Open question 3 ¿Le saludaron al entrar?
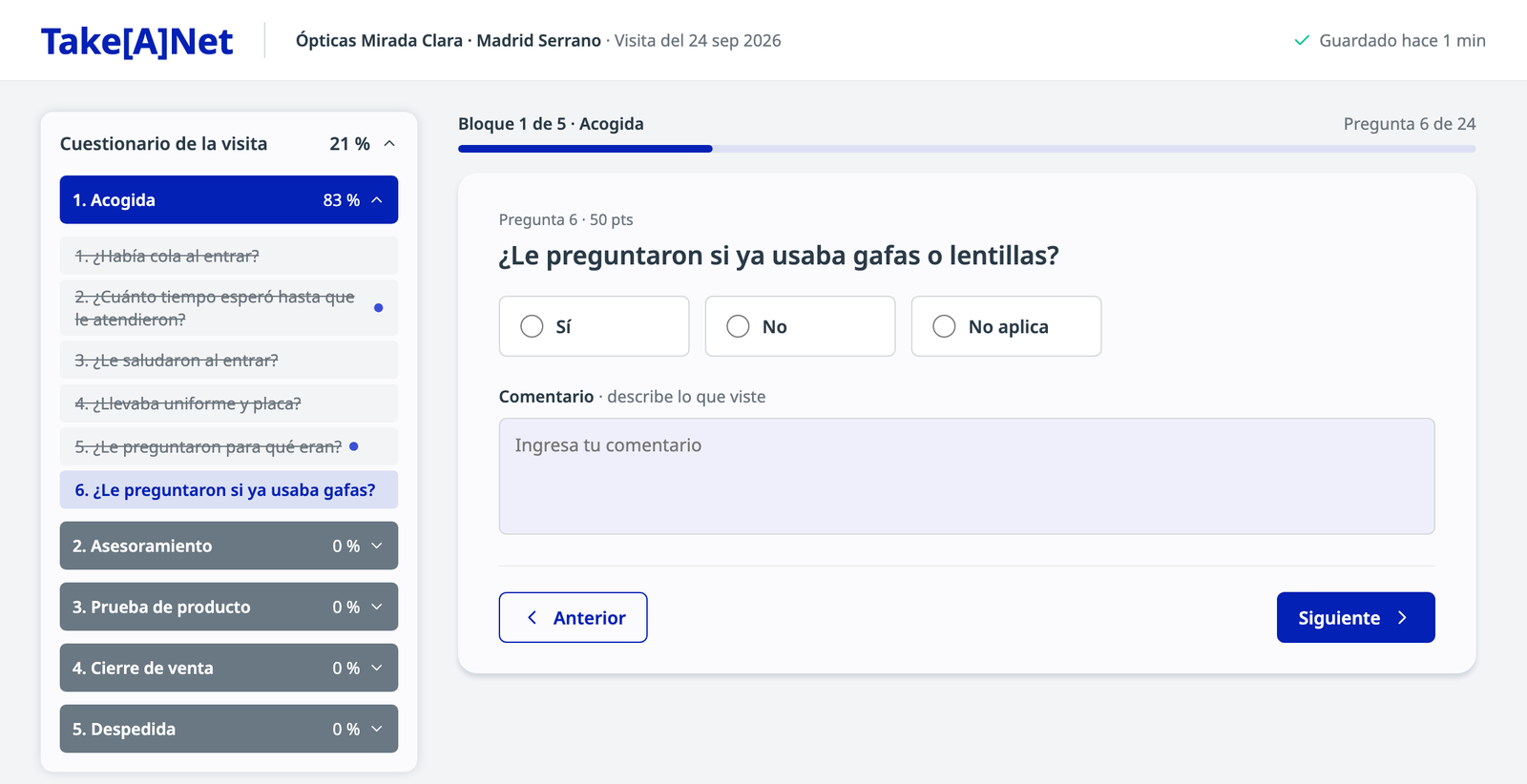This screenshot has height=784, width=1527. pos(229,361)
